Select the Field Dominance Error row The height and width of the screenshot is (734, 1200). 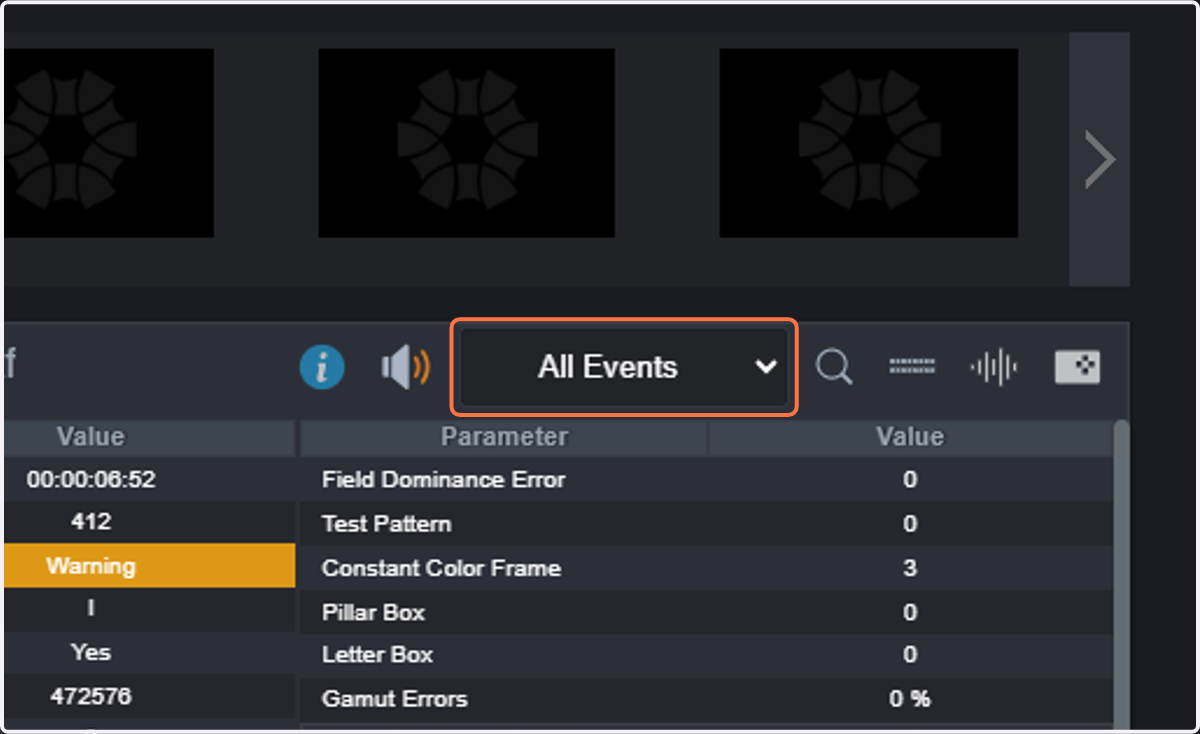(706, 480)
